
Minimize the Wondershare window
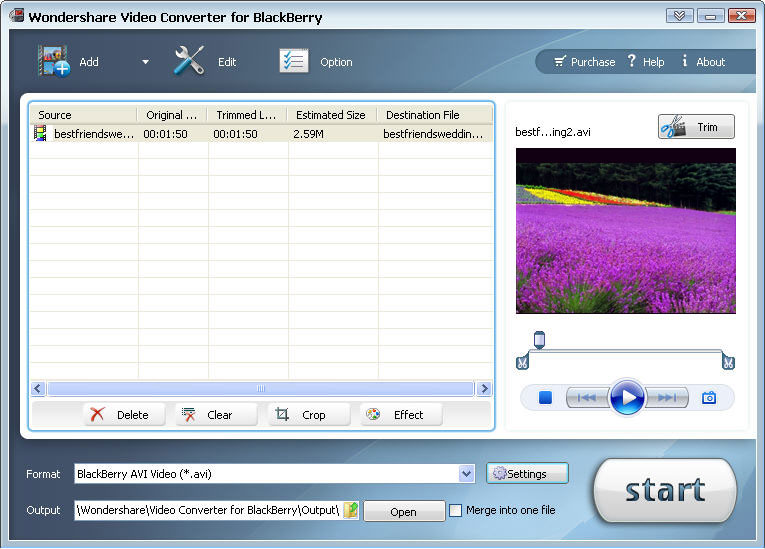[710, 16]
